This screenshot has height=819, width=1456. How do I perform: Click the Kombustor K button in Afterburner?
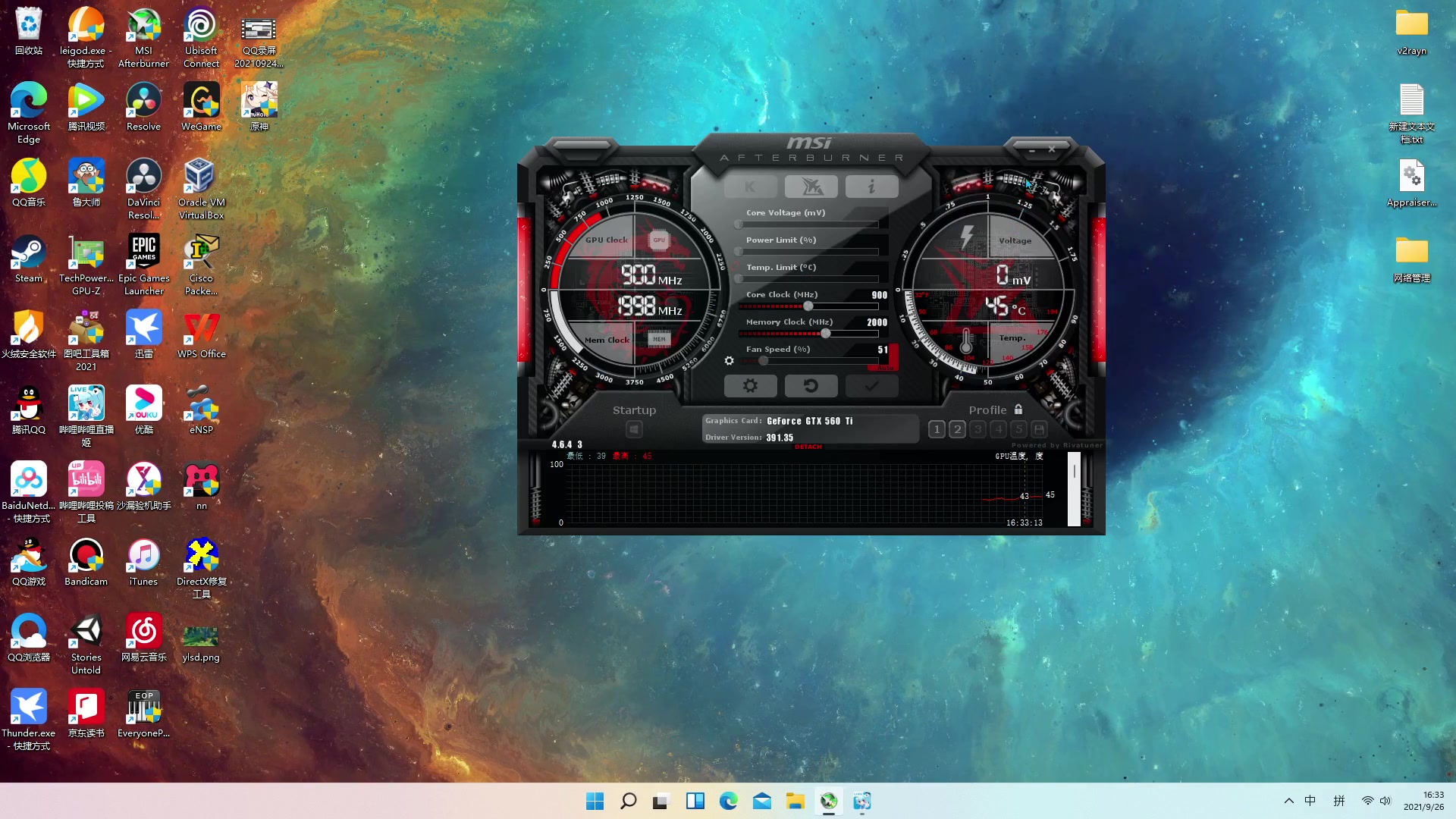(x=750, y=187)
